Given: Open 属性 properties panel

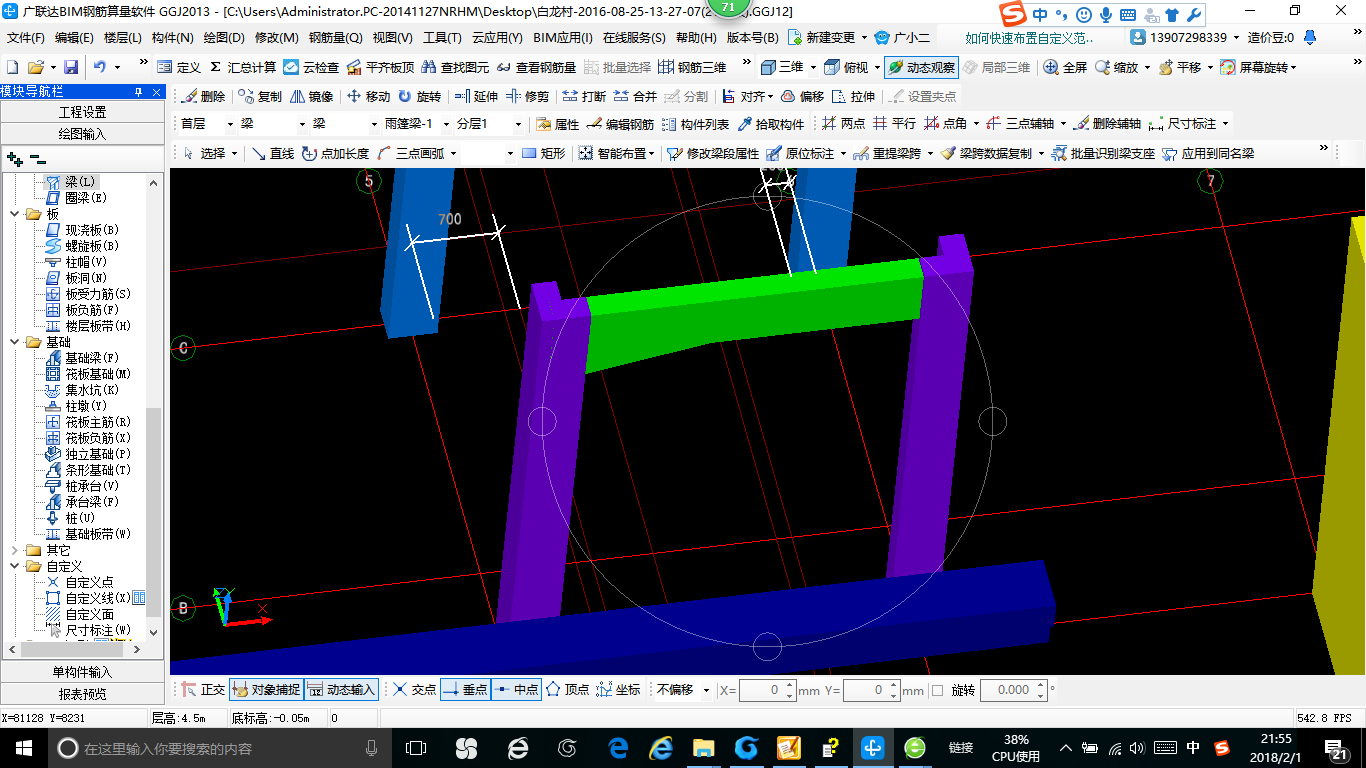Looking at the screenshot, I should [x=557, y=125].
